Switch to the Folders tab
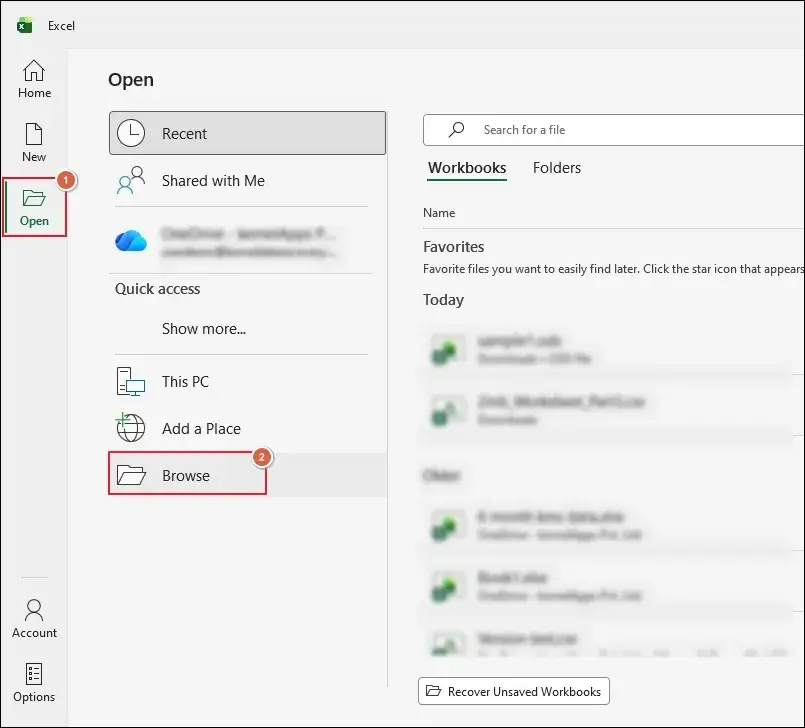 (557, 168)
